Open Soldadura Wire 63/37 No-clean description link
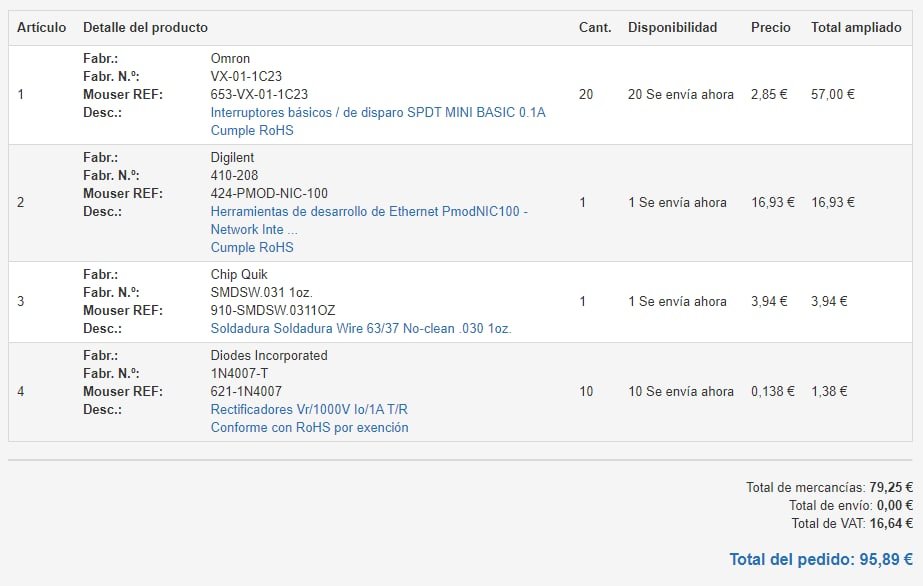This screenshot has height=586, width=923. coord(360,329)
